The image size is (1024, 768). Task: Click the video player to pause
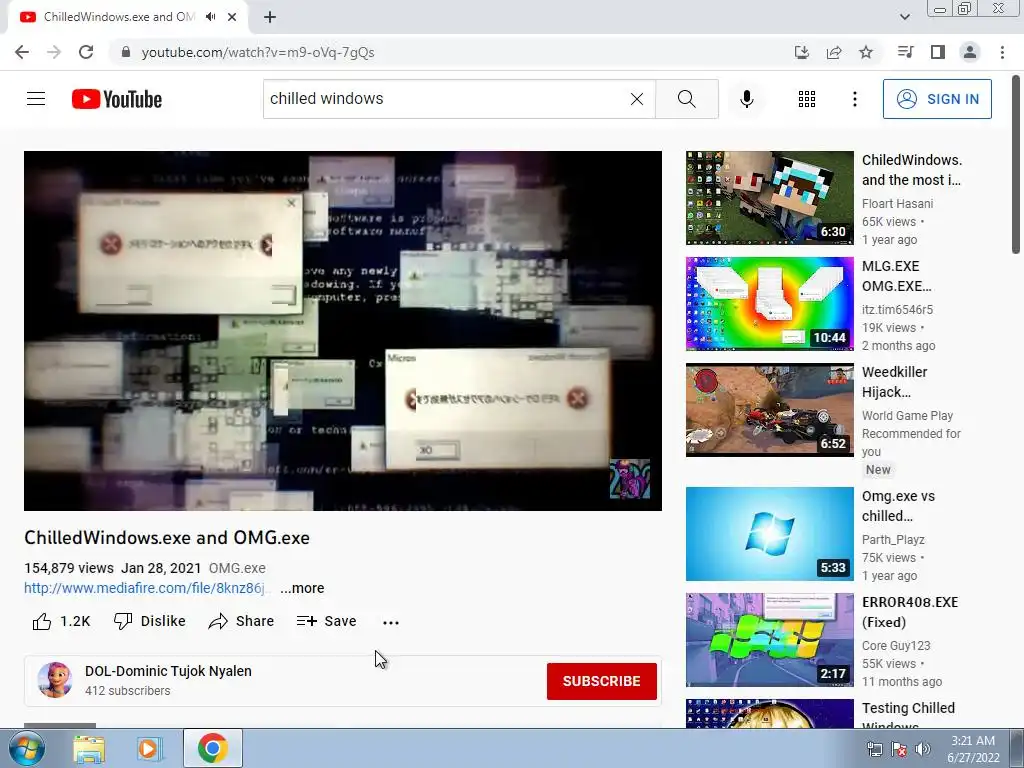coord(343,330)
